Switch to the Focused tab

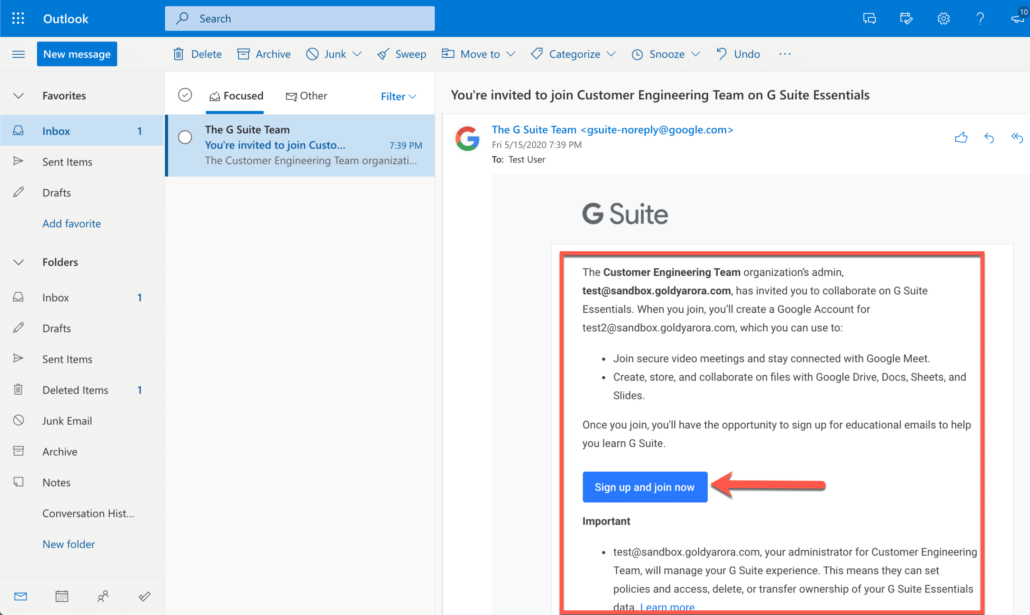tap(236, 96)
